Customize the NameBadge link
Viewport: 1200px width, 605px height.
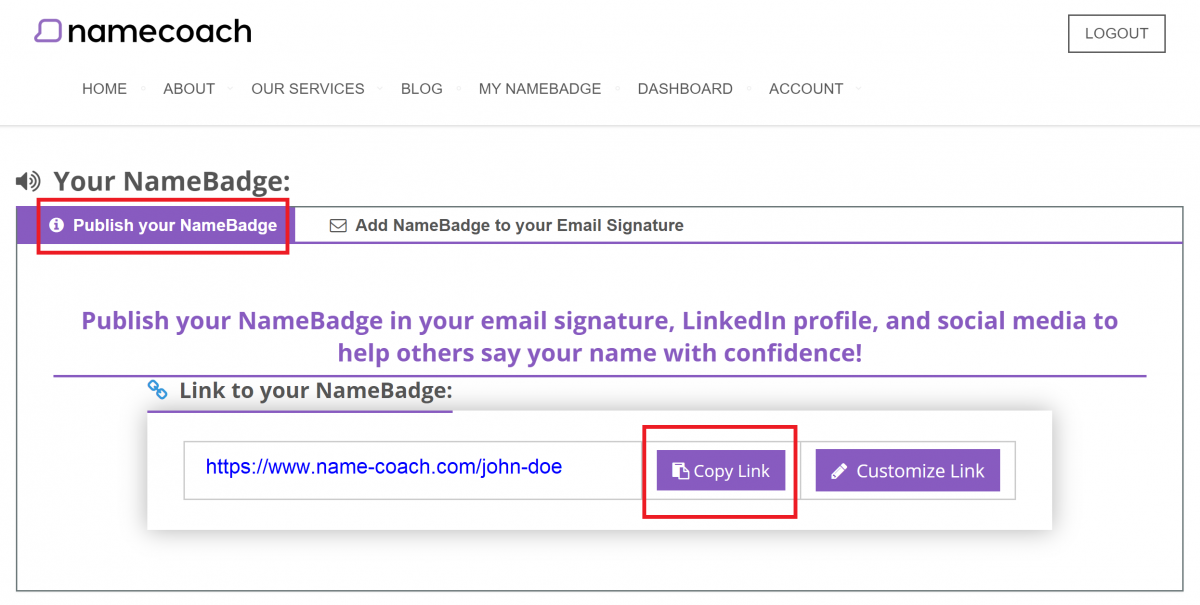(908, 471)
